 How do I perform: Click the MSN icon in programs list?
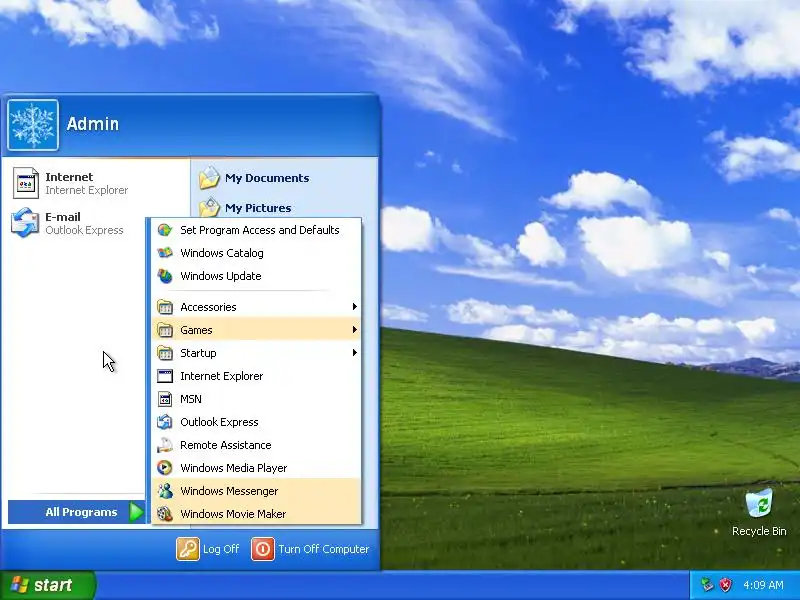coord(164,399)
